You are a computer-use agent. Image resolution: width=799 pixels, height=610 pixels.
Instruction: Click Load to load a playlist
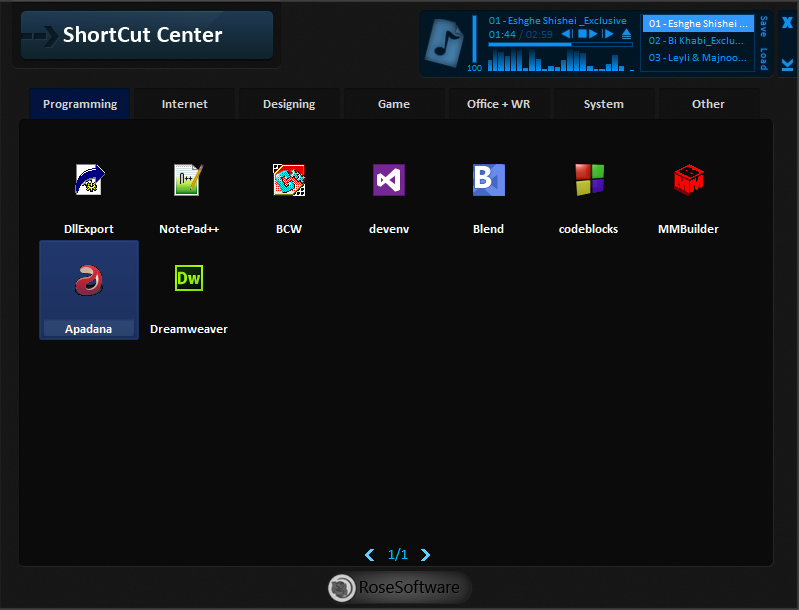click(763, 59)
